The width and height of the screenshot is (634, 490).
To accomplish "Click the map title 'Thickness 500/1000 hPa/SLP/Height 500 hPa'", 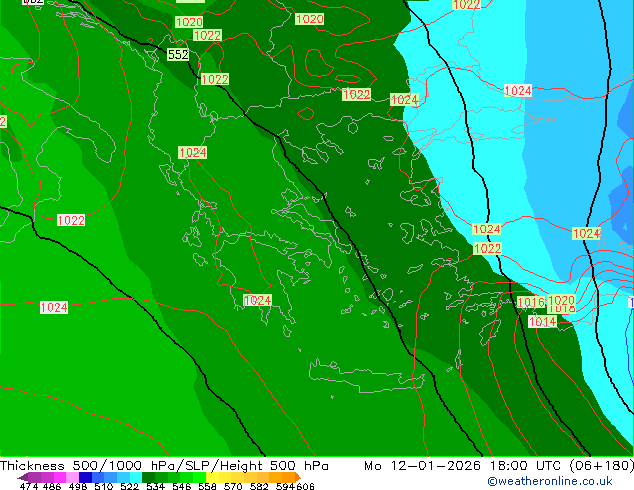I will (x=164, y=465).
